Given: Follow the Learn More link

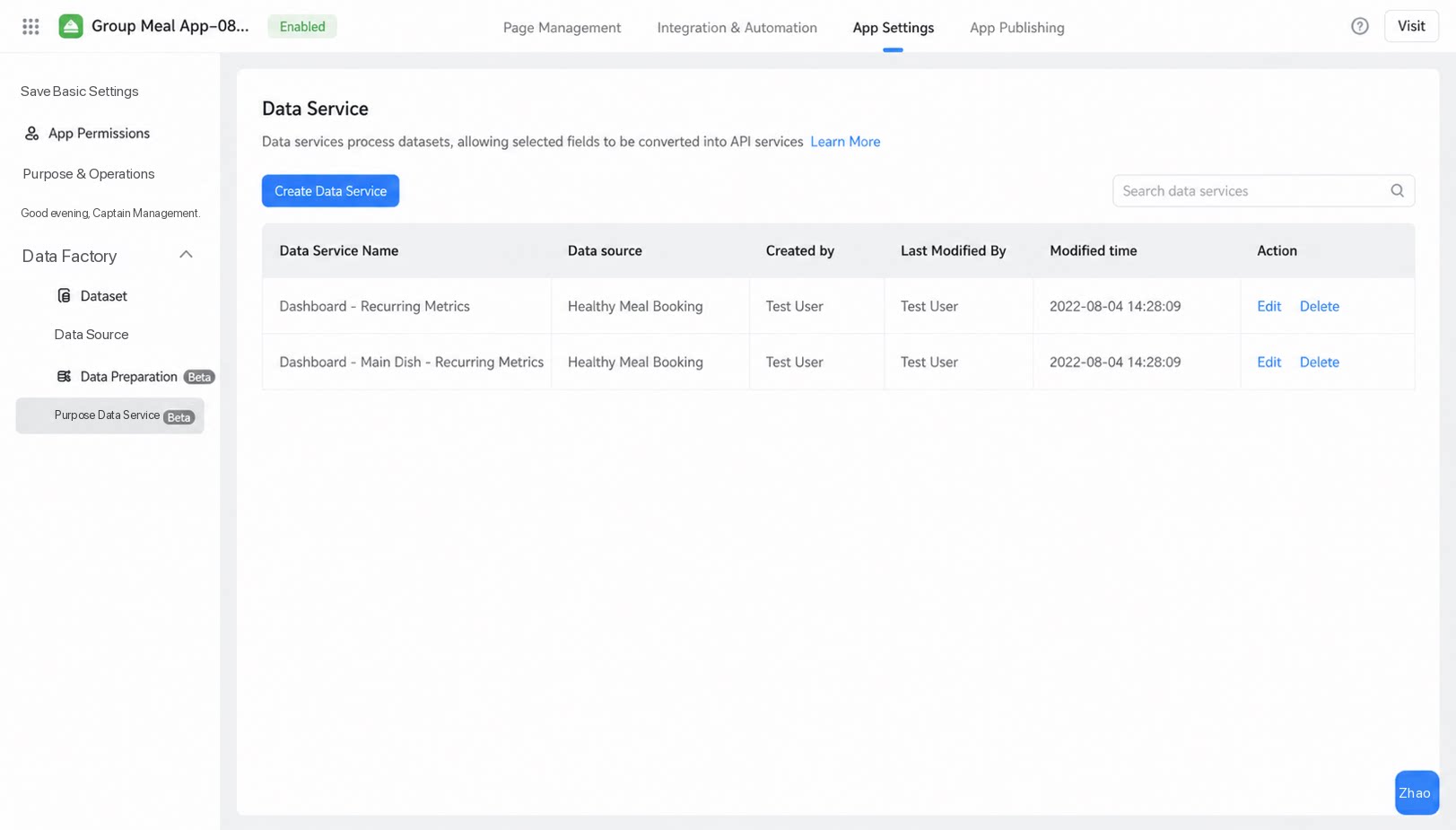Looking at the screenshot, I should pos(844,142).
